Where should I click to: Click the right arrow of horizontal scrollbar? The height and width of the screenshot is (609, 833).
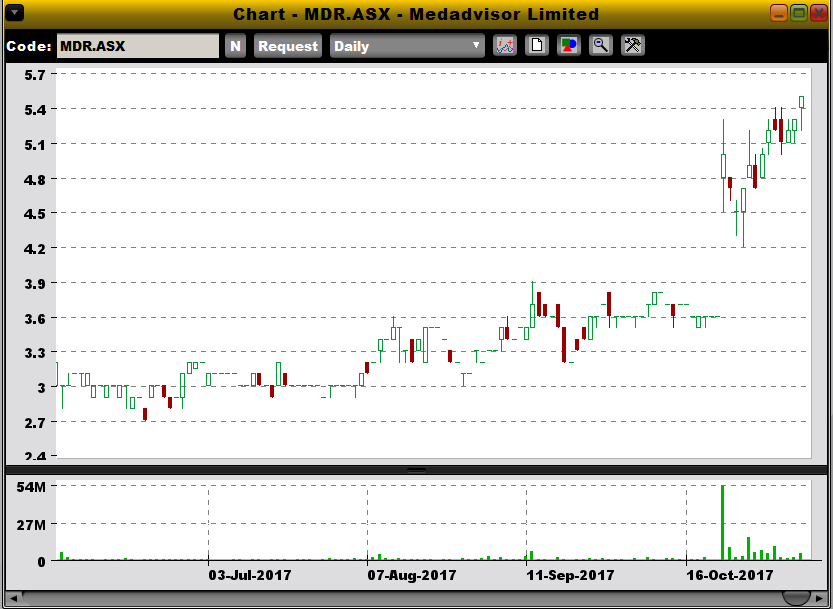tap(819, 599)
